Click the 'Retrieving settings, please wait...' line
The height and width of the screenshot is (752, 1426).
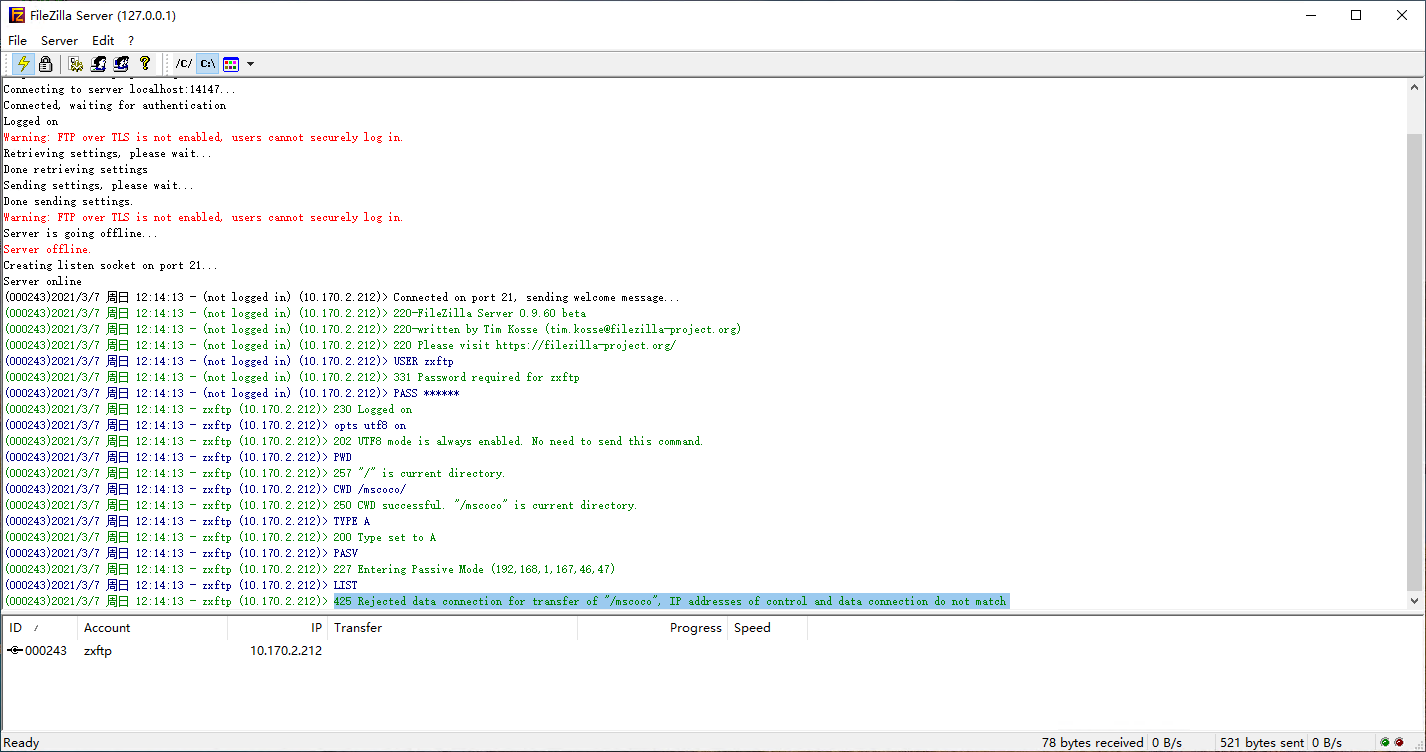click(x=108, y=153)
